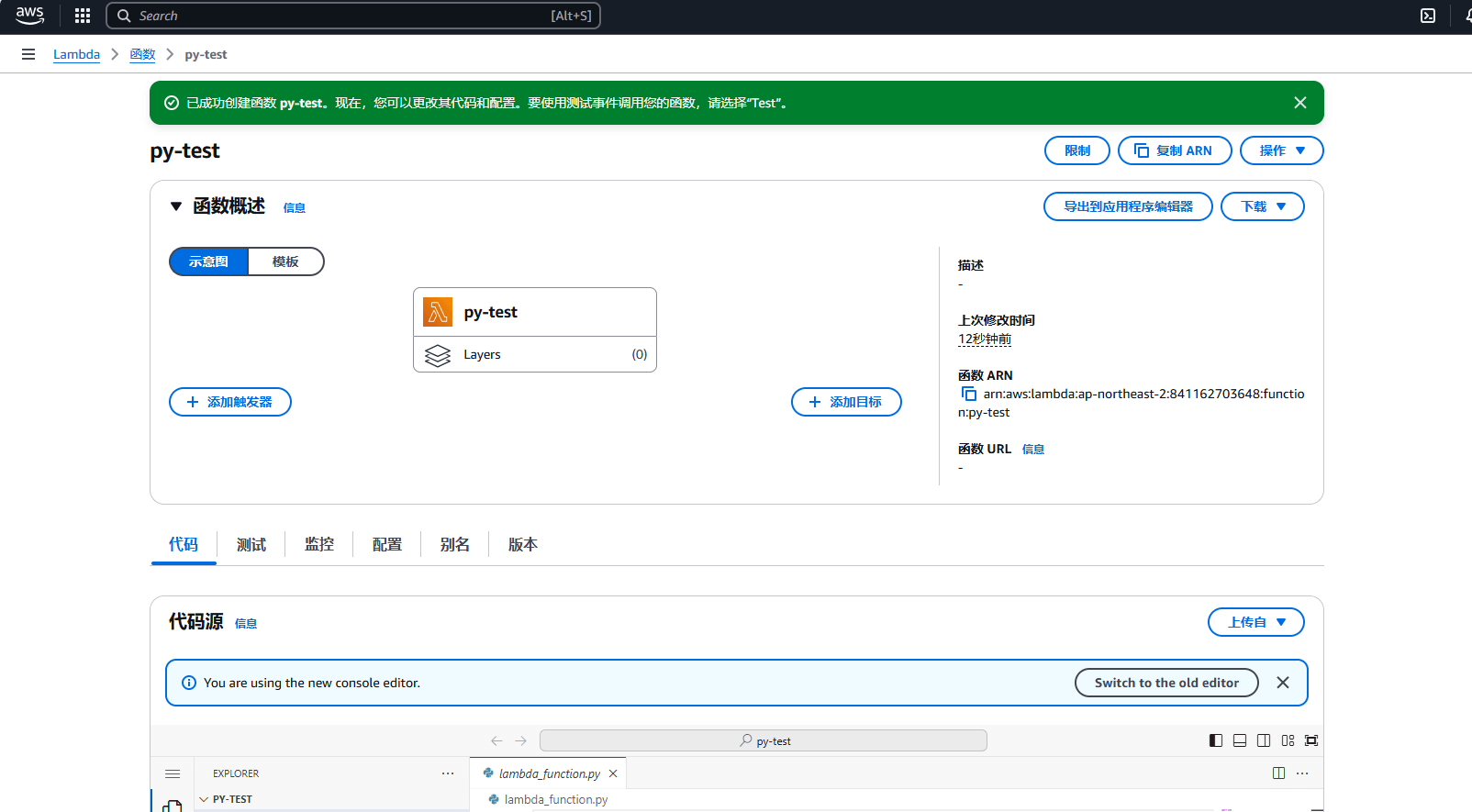Screen dimensions: 1472x812
Task: Switch to the 测试 tab
Action: coord(251,544)
